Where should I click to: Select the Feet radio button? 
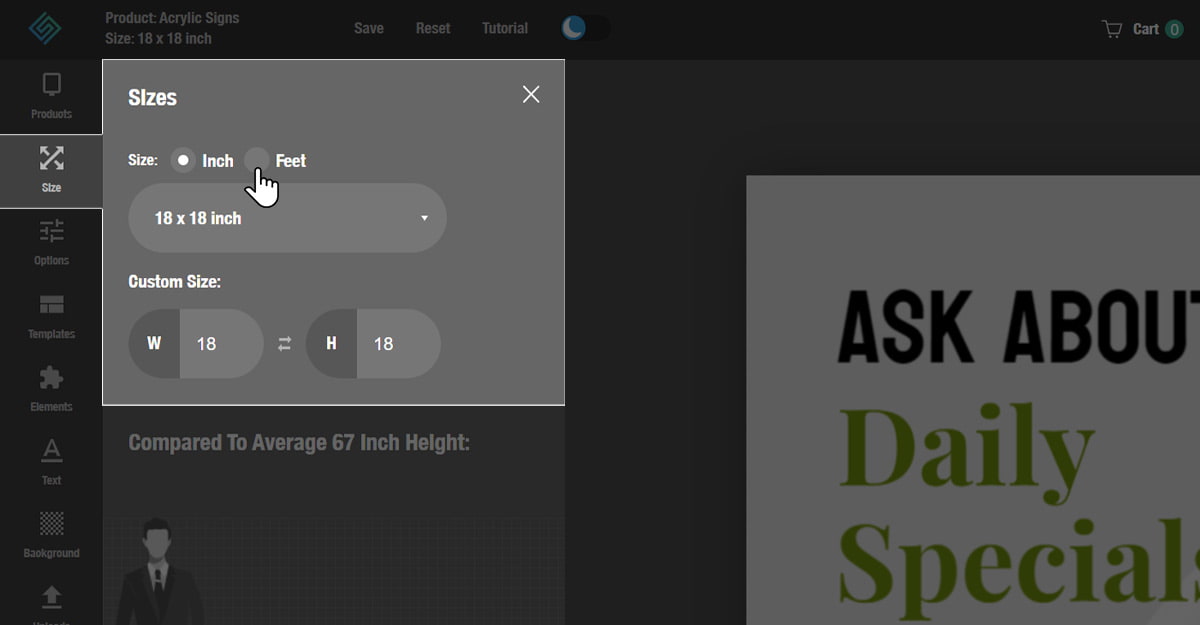pyautogui.click(x=257, y=159)
